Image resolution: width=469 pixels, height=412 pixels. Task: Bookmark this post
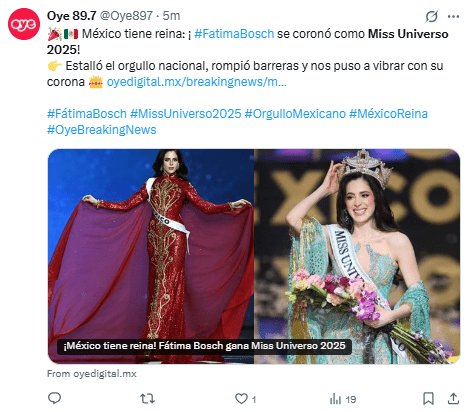pyautogui.click(x=428, y=398)
